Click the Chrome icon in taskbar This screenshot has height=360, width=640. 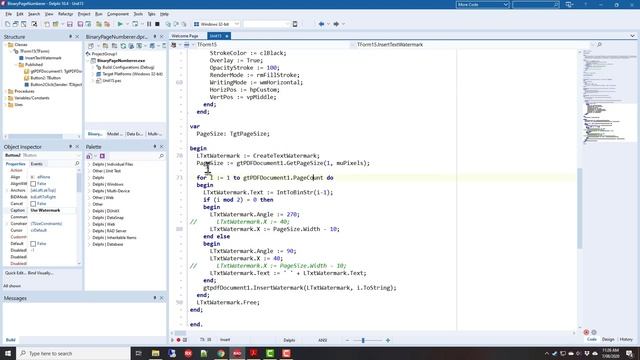pyautogui.click(x=221, y=353)
